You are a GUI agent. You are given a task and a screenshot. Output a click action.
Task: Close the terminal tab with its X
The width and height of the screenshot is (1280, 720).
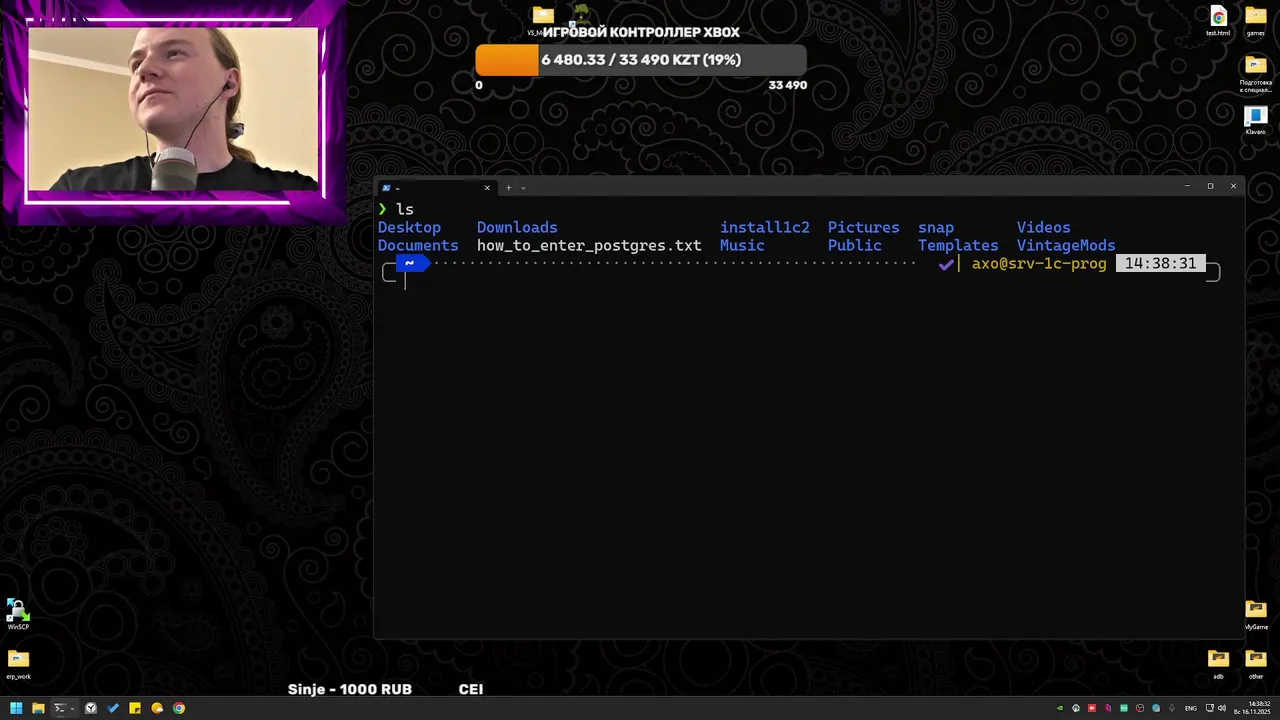tap(487, 187)
